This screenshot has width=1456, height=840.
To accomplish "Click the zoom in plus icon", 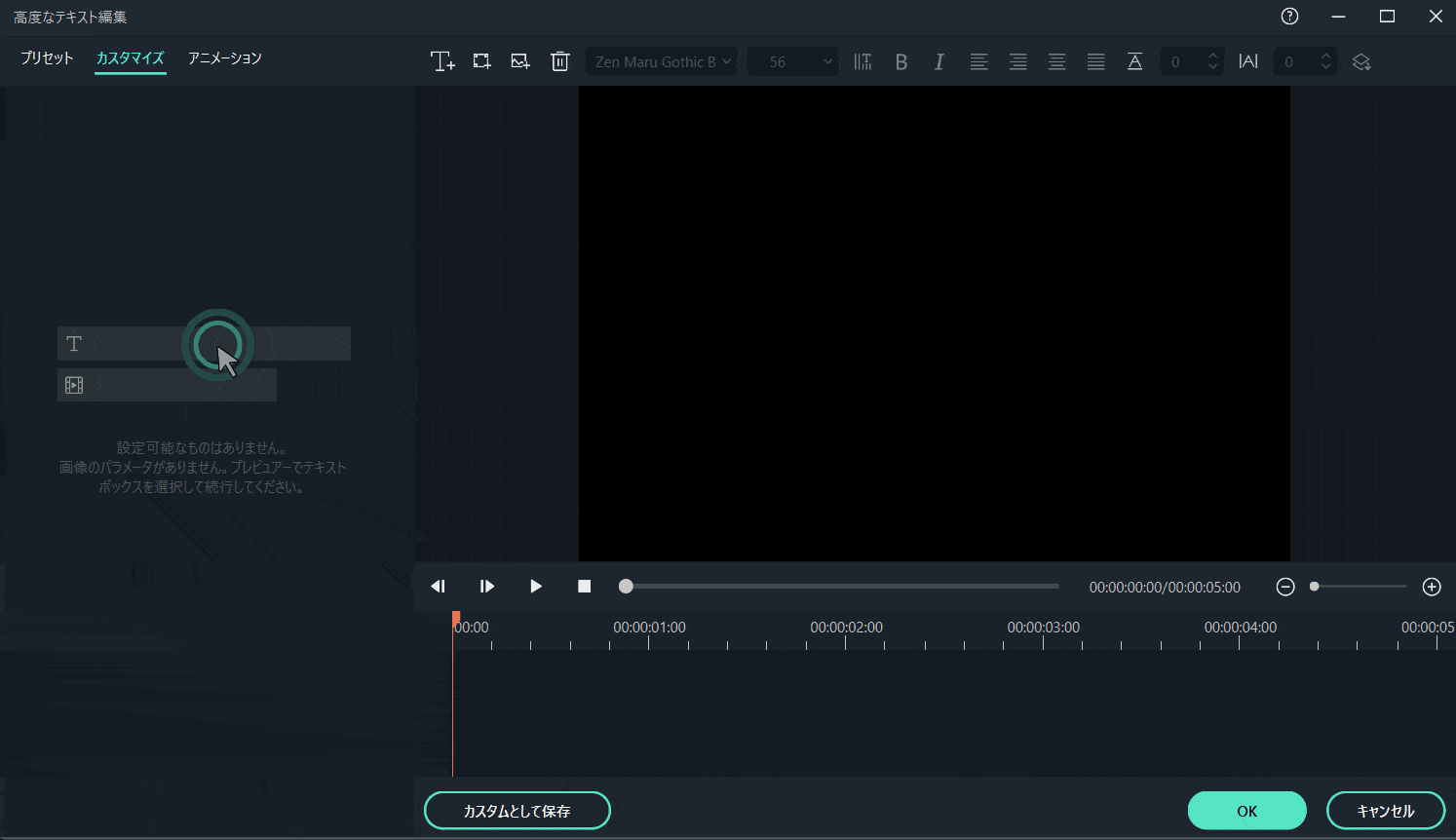I will (x=1431, y=587).
